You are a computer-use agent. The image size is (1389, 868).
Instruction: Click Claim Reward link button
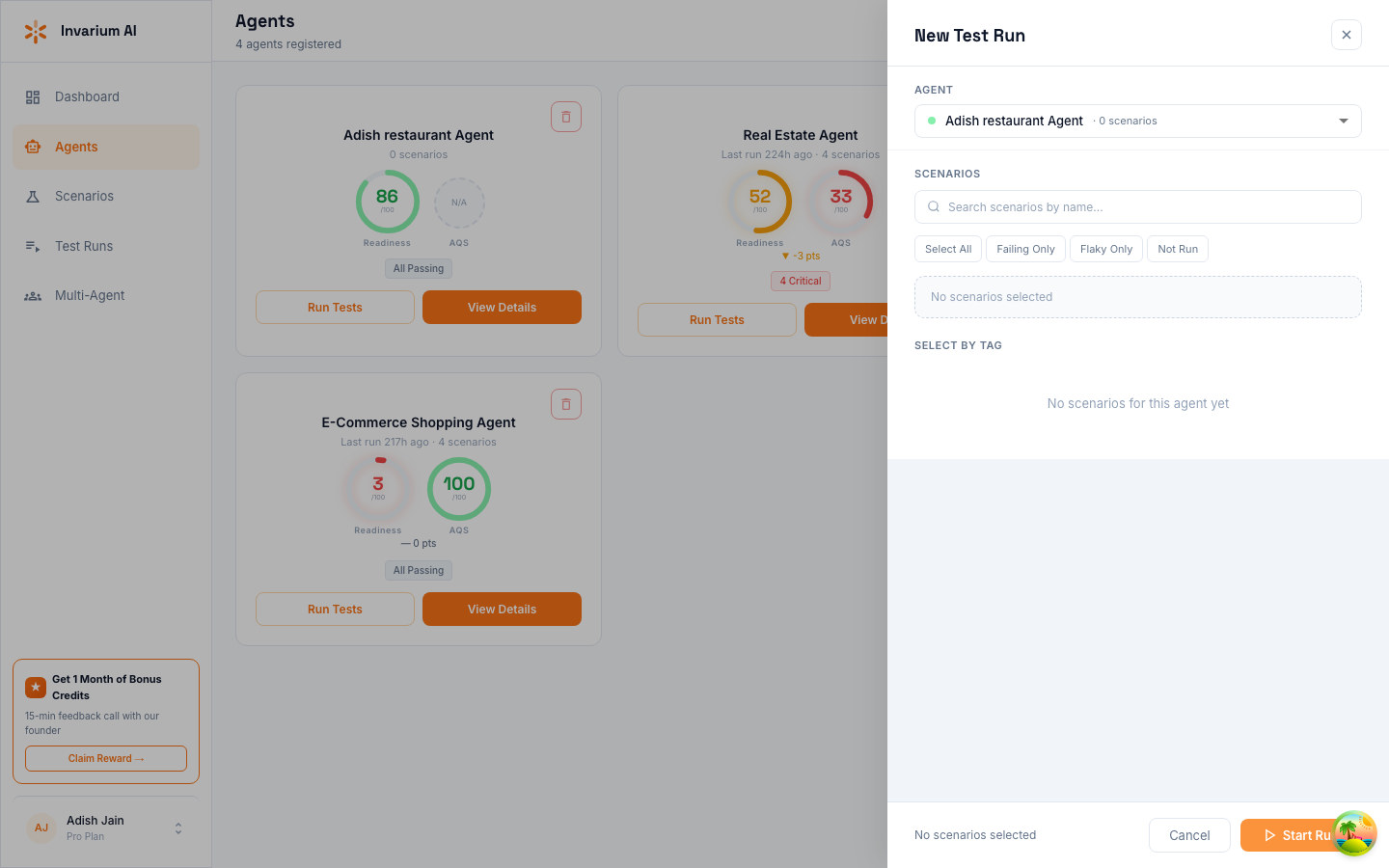[x=106, y=759]
